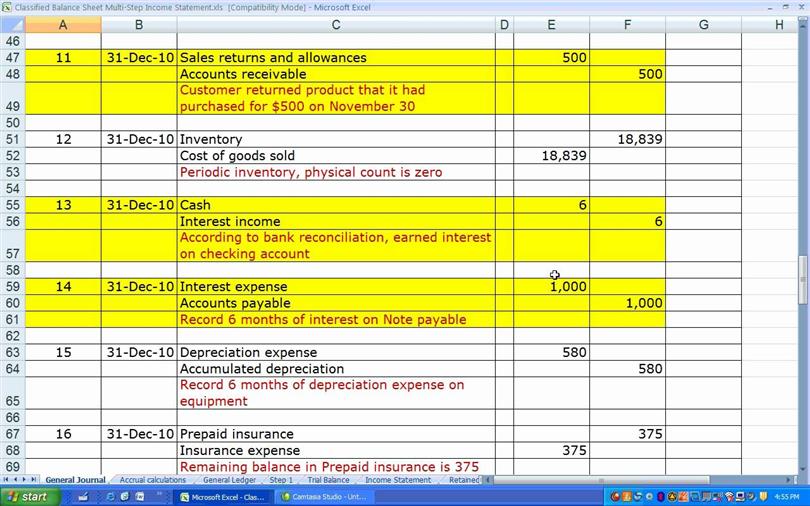Select the 580 debit for Depreciation expense
810x506 pixels.
551,352
